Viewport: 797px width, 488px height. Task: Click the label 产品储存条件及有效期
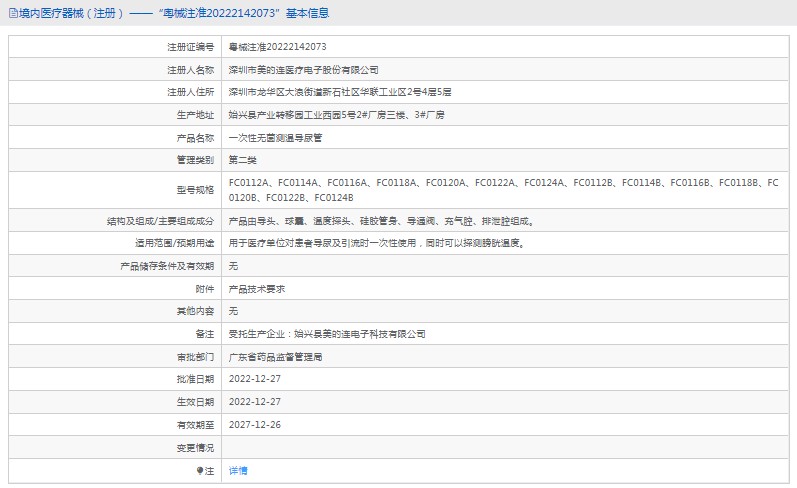[x=167, y=266]
